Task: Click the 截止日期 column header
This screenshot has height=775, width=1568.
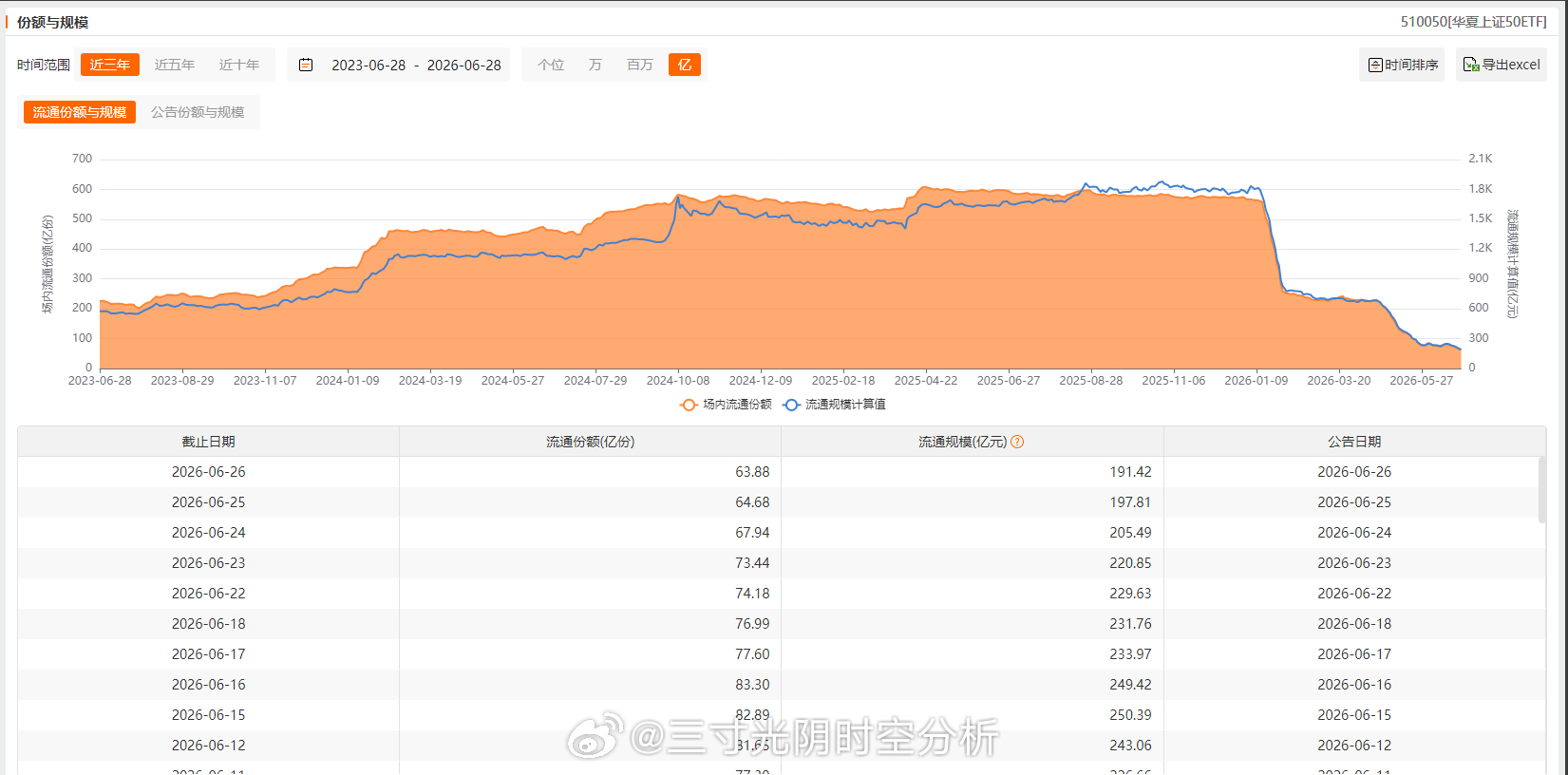Action: [209, 442]
